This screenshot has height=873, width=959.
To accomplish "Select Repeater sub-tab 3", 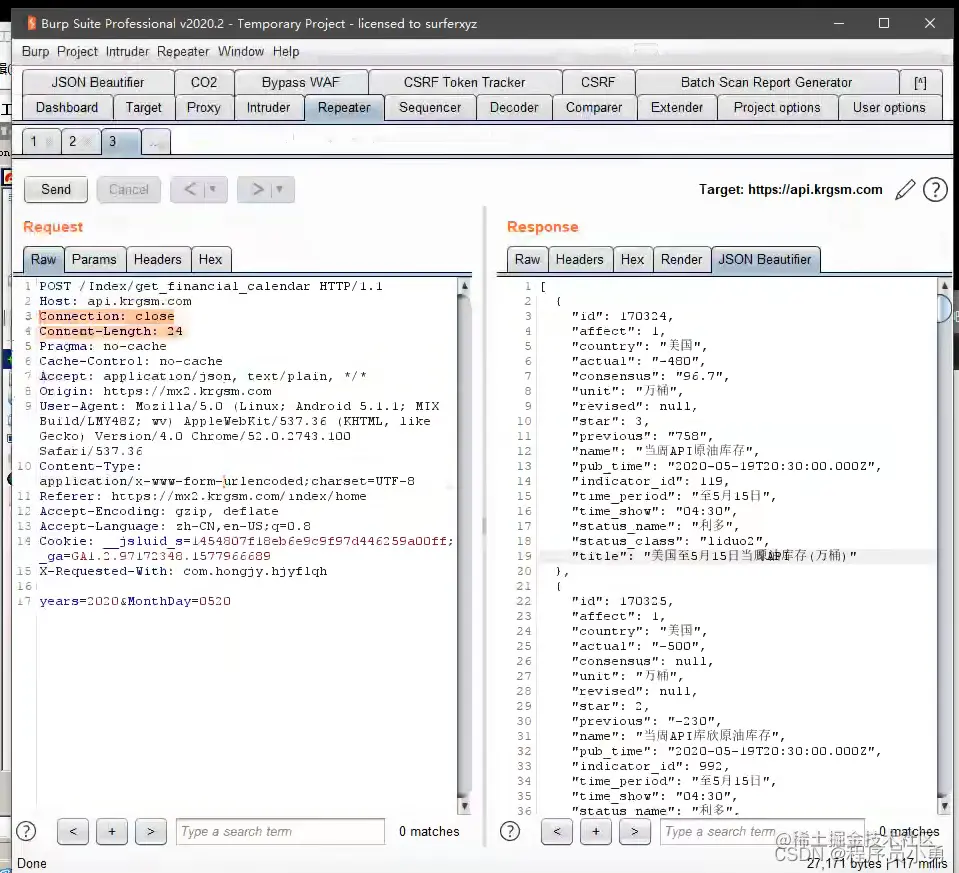I will pyautogui.click(x=120, y=142).
